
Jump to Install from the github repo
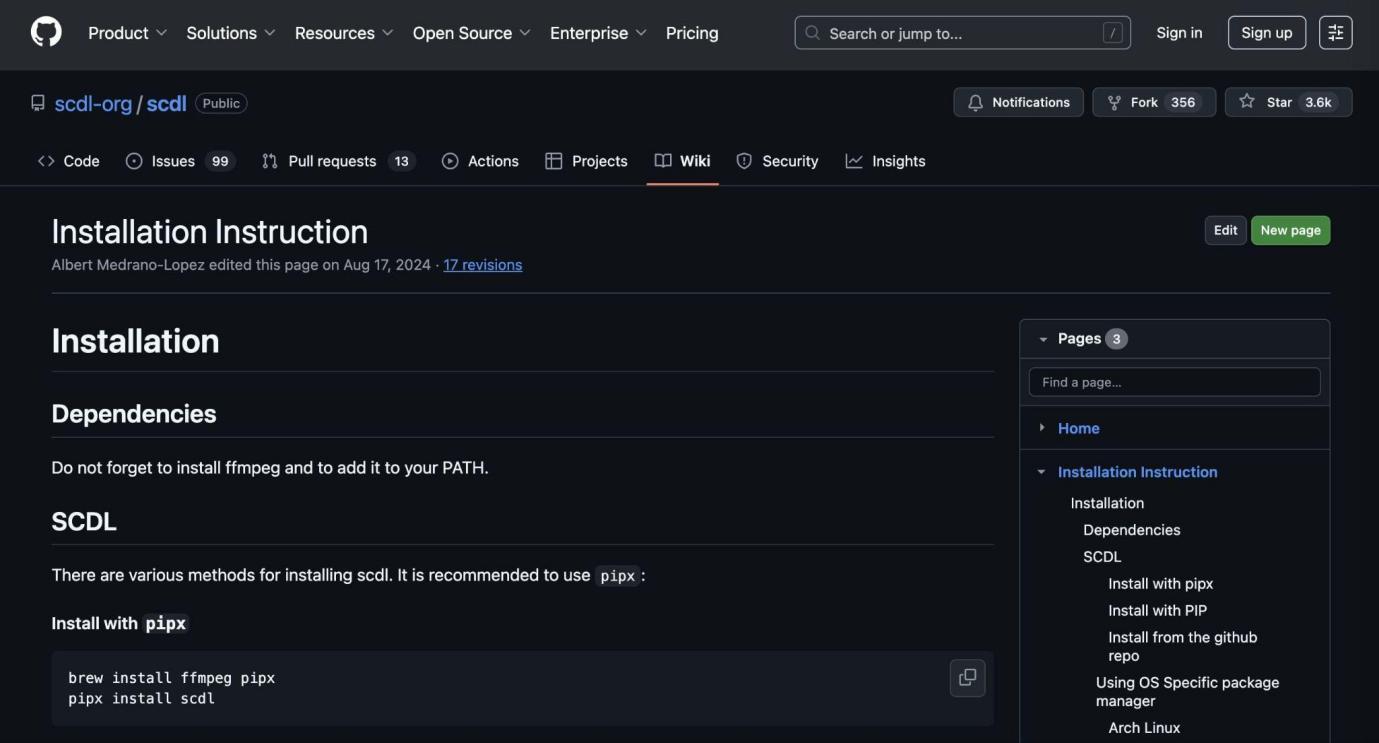click(x=1182, y=646)
